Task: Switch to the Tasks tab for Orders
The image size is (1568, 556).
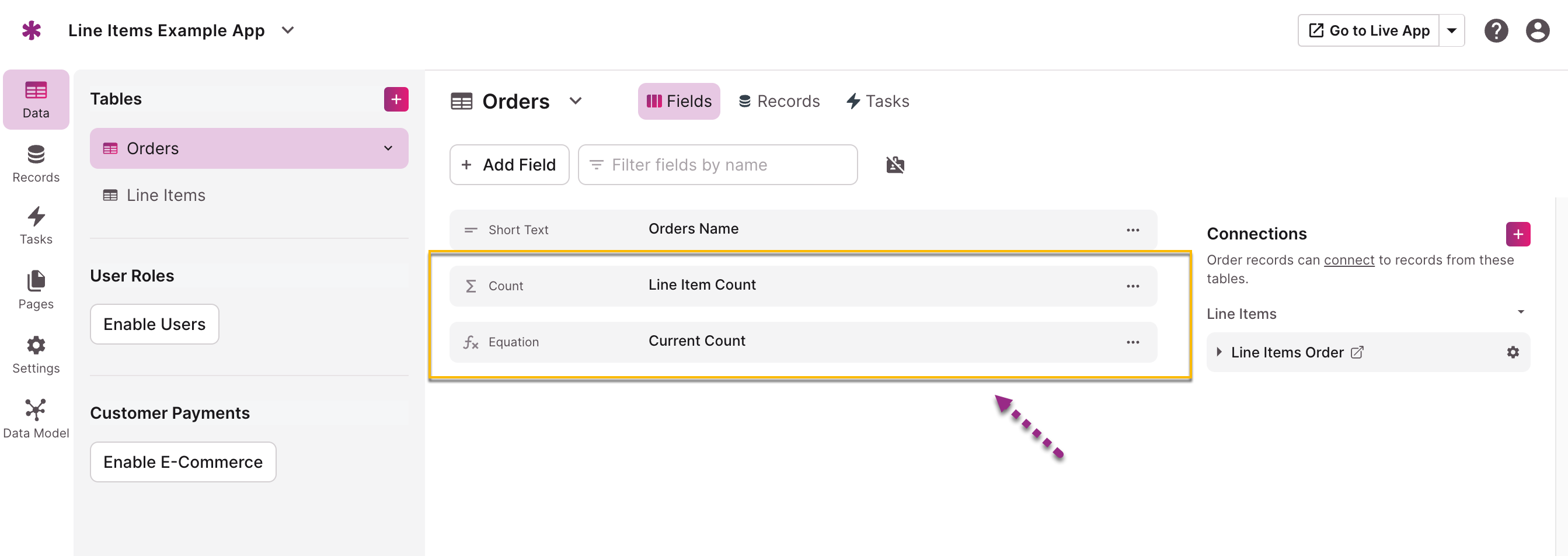Action: (x=877, y=101)
